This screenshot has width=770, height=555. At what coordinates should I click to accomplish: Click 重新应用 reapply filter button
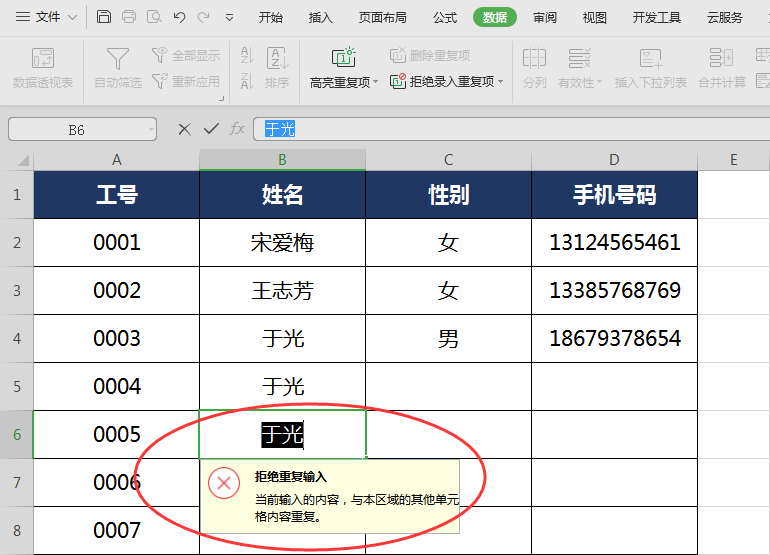(187, 81)
